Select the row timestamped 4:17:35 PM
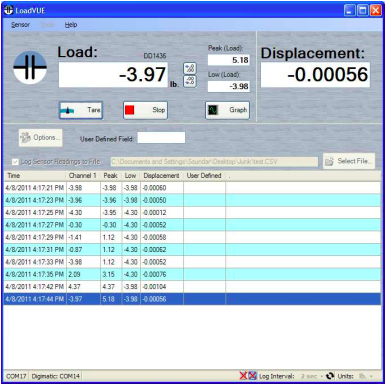 point(192,274)
